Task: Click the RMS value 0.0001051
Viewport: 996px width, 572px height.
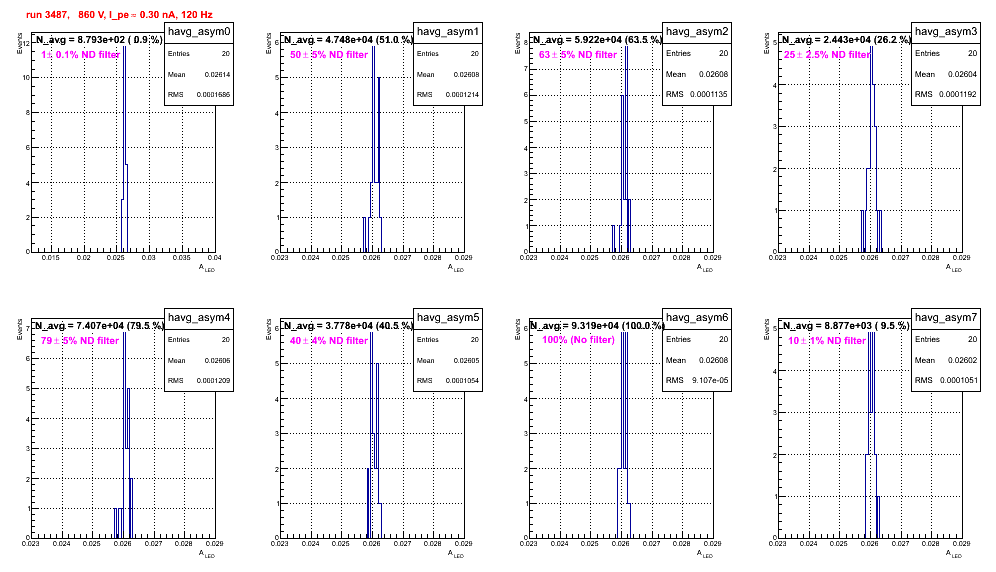Action: 958,380
